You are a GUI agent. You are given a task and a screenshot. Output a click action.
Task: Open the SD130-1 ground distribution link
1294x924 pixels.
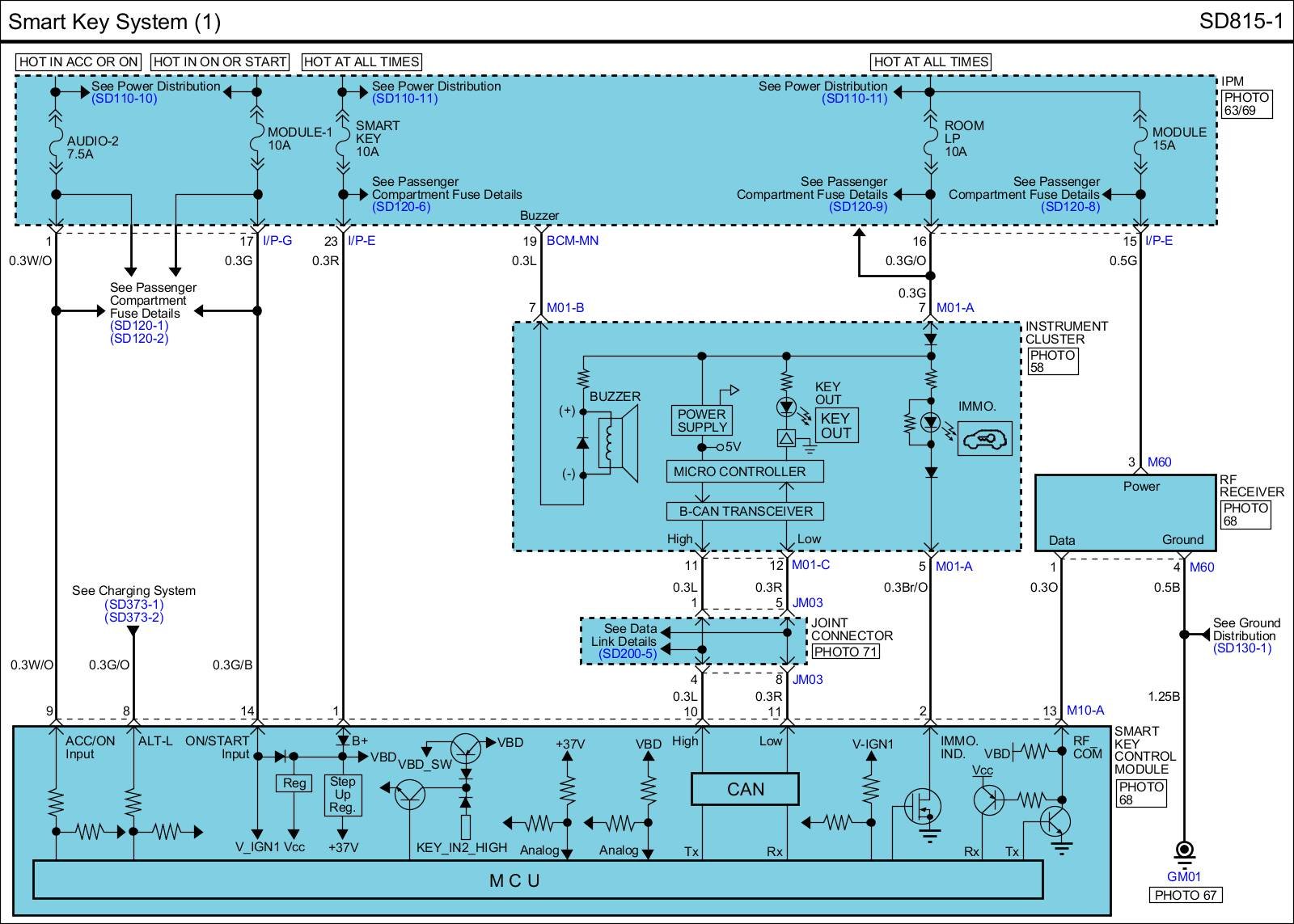pos(1241,648)
